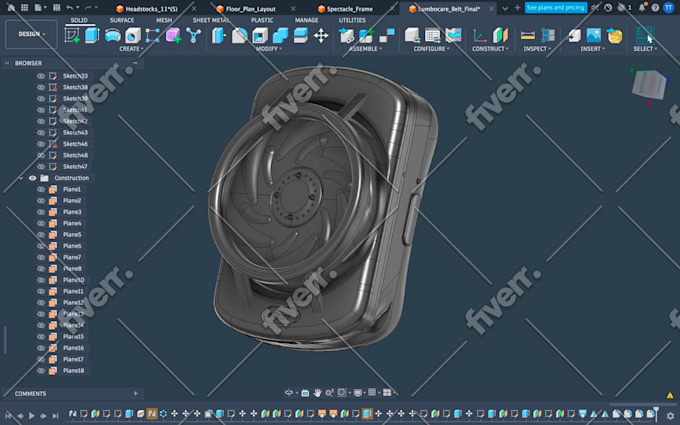Toggle visibility of Plane5
This screenshot has height=425, width=680.
[x=41, y=235]
